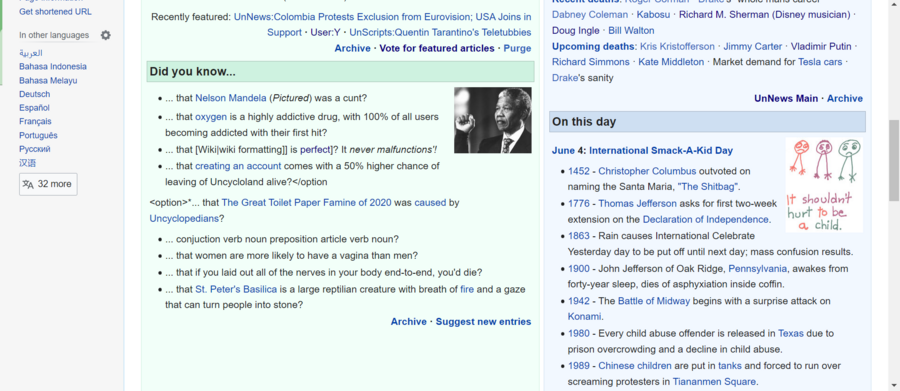Open UnNews Archive link
Viewport: 900px width, 391px height.
point(845,98)
